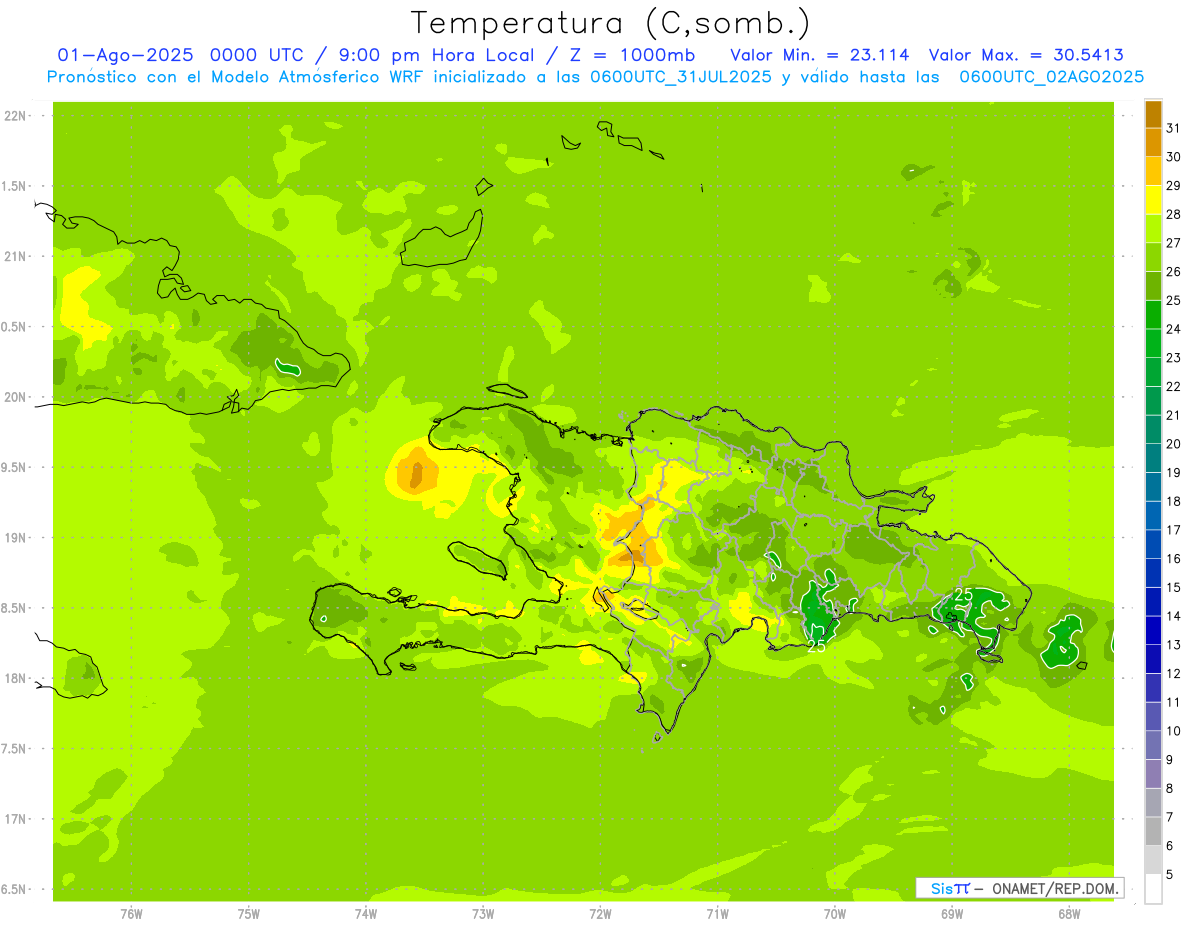Click the "Temperatura (C,somb.)" map title
Screen dimensions: 1200x927
pyautogui.click(x=611, y=23)
